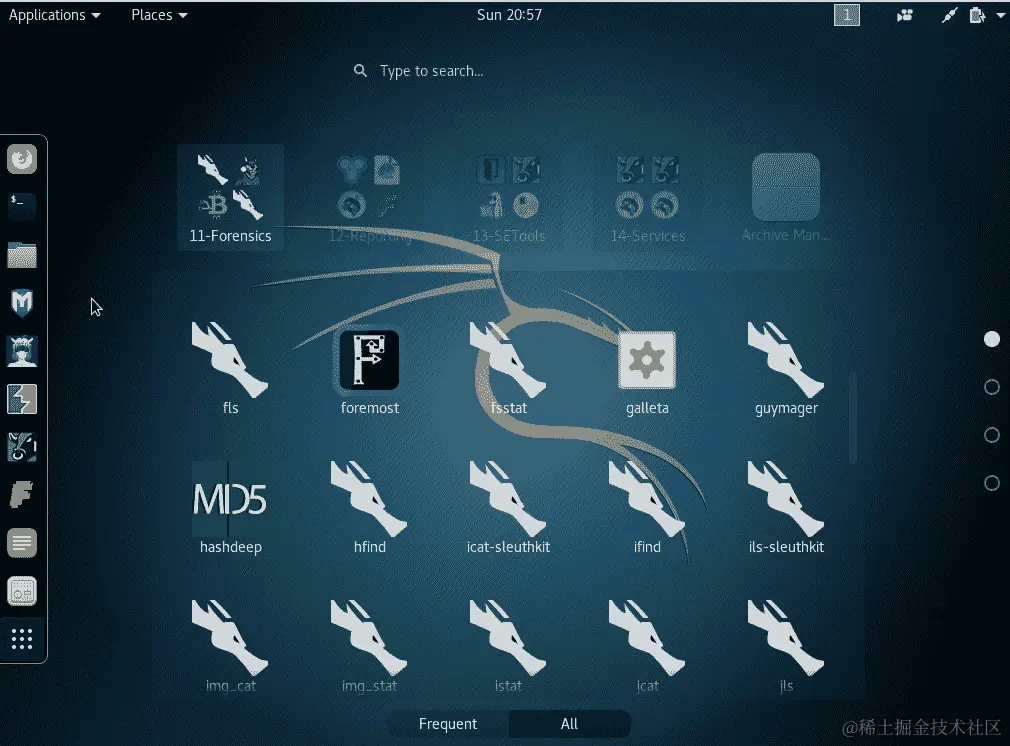Switch to the Frequent tab
Image resolution: width=1010 pixels, height=746 pixels.
click(x=448, y=723)
